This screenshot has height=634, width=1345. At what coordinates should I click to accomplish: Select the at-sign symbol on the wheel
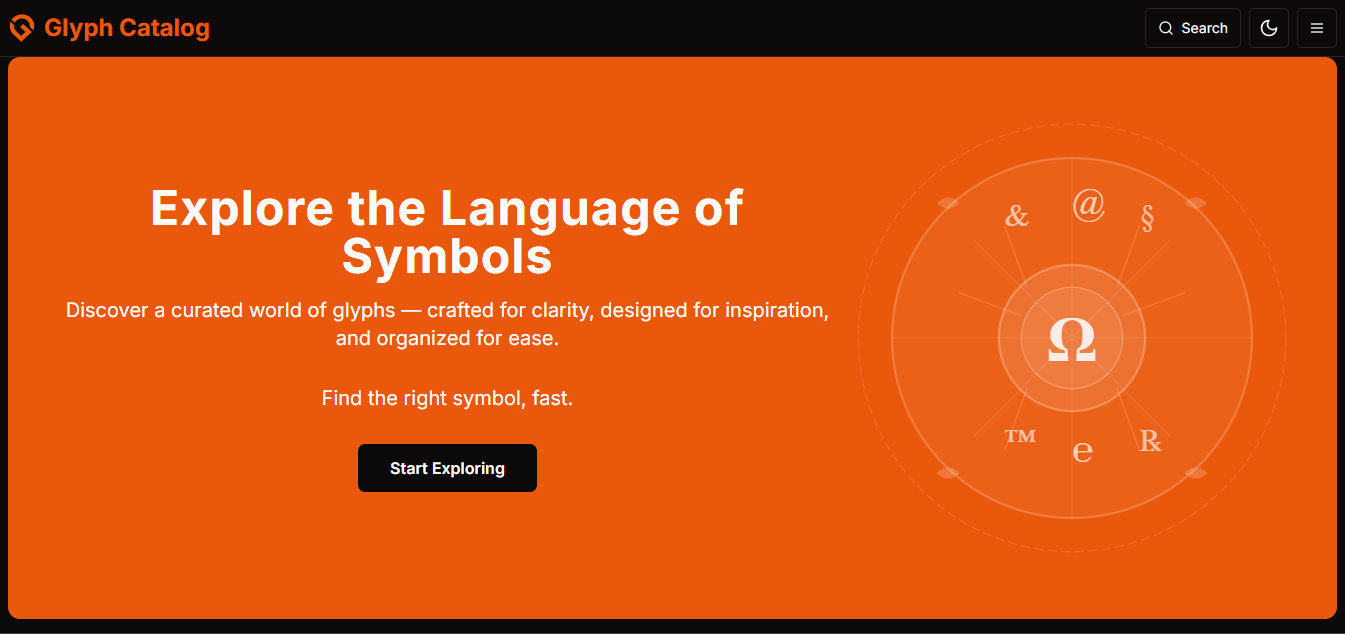[1088, 204]
